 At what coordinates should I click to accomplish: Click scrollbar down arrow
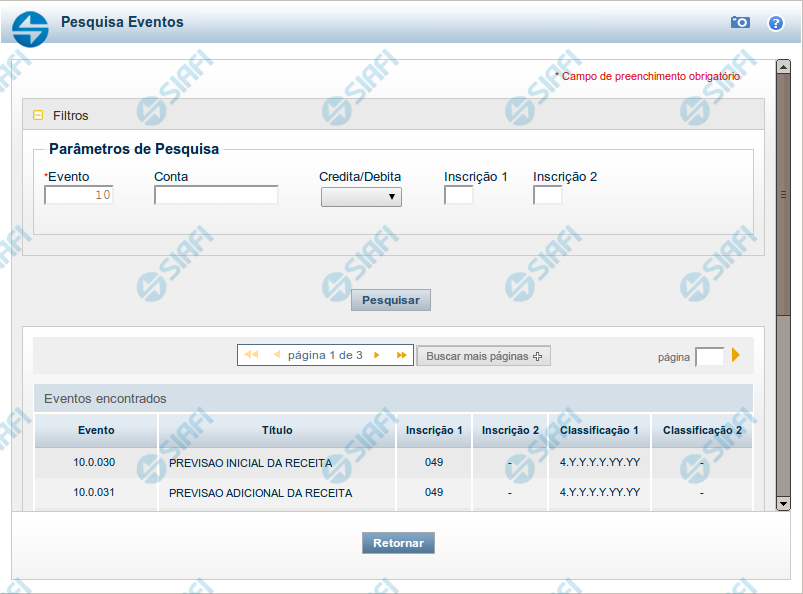click(784, 503)
